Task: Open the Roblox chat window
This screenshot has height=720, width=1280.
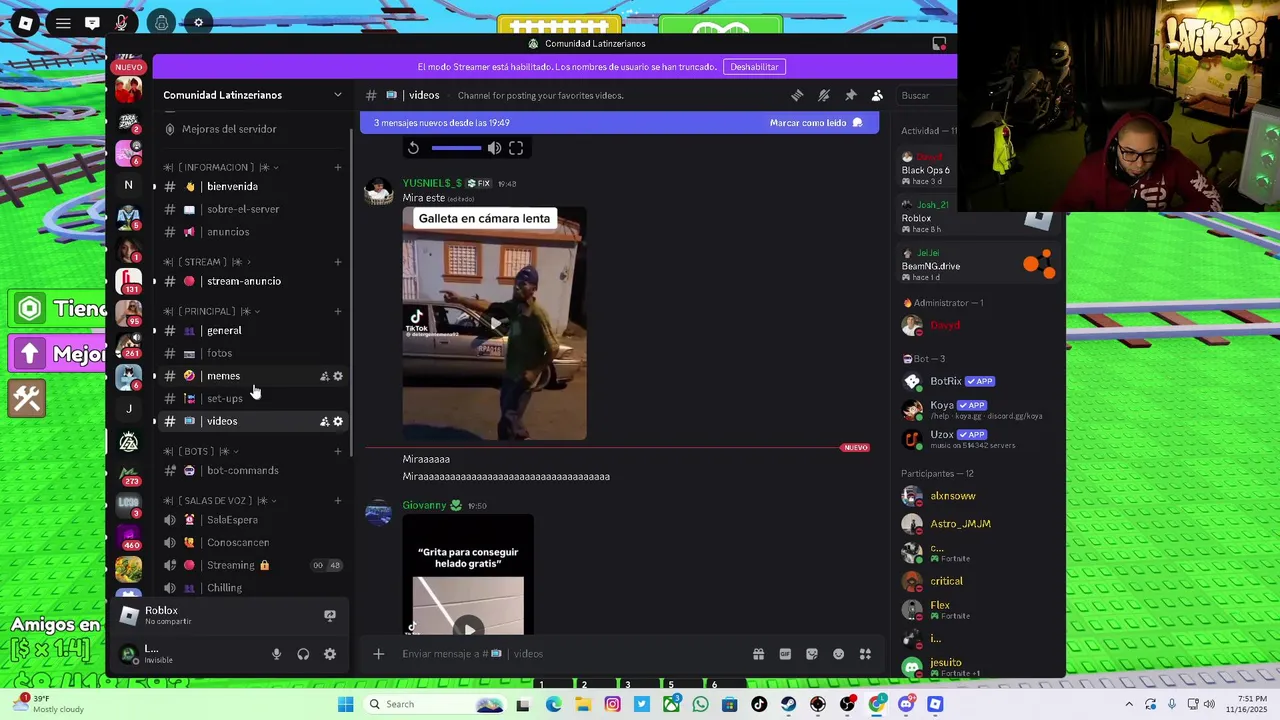Action: [92, 23]
